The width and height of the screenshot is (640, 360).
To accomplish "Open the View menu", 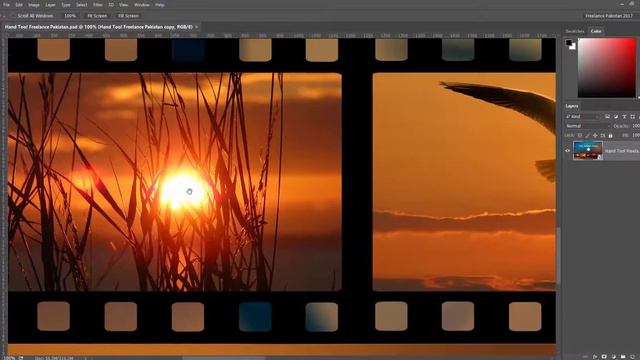I will pos(124,5).
